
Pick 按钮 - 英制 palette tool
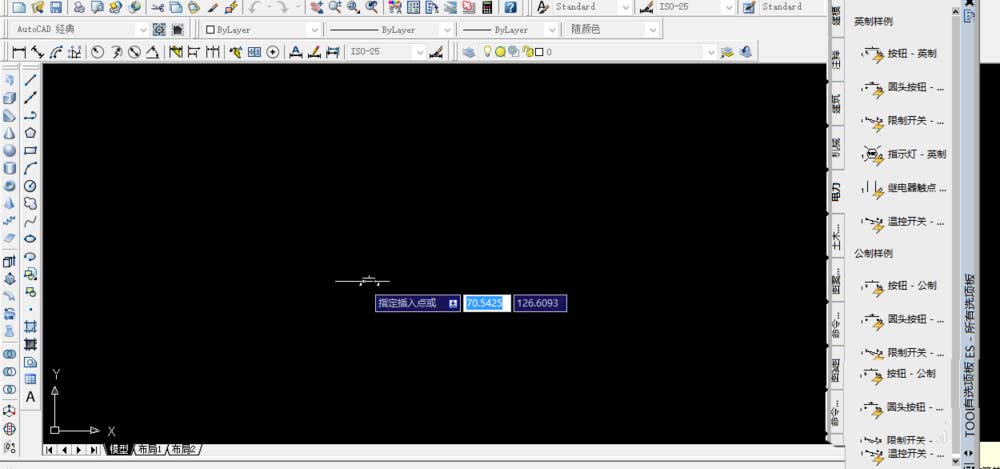900,54
